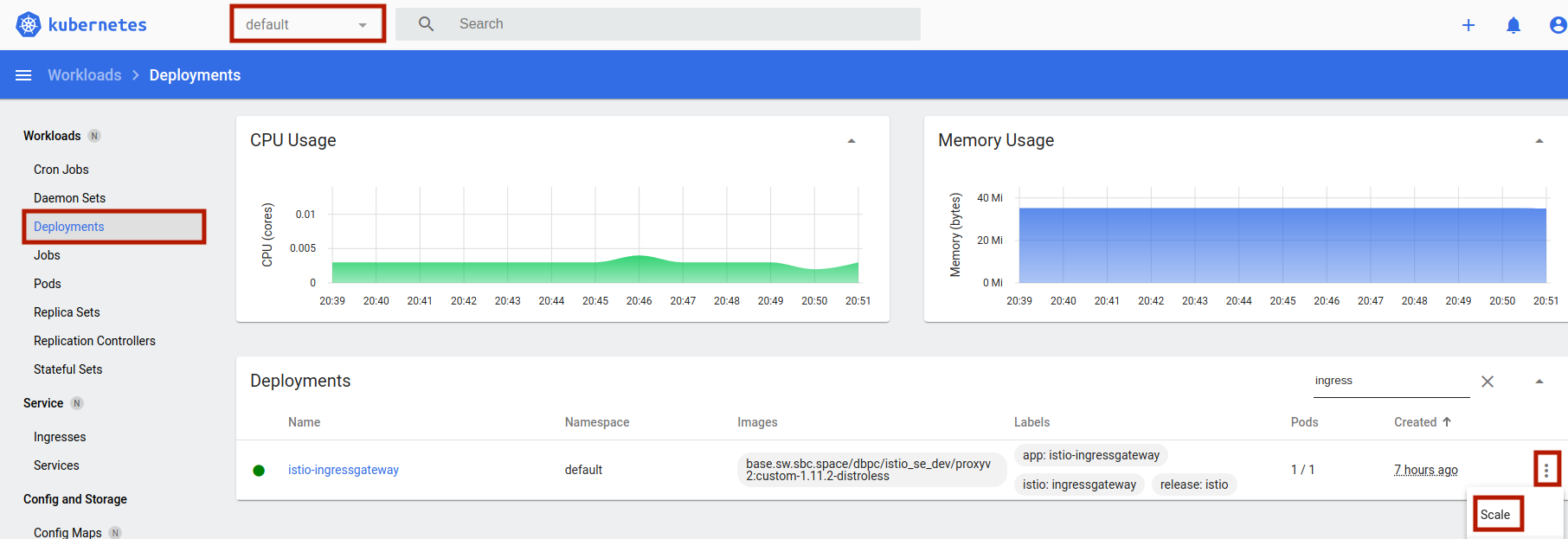Open the user account icon

(1557, 25)
